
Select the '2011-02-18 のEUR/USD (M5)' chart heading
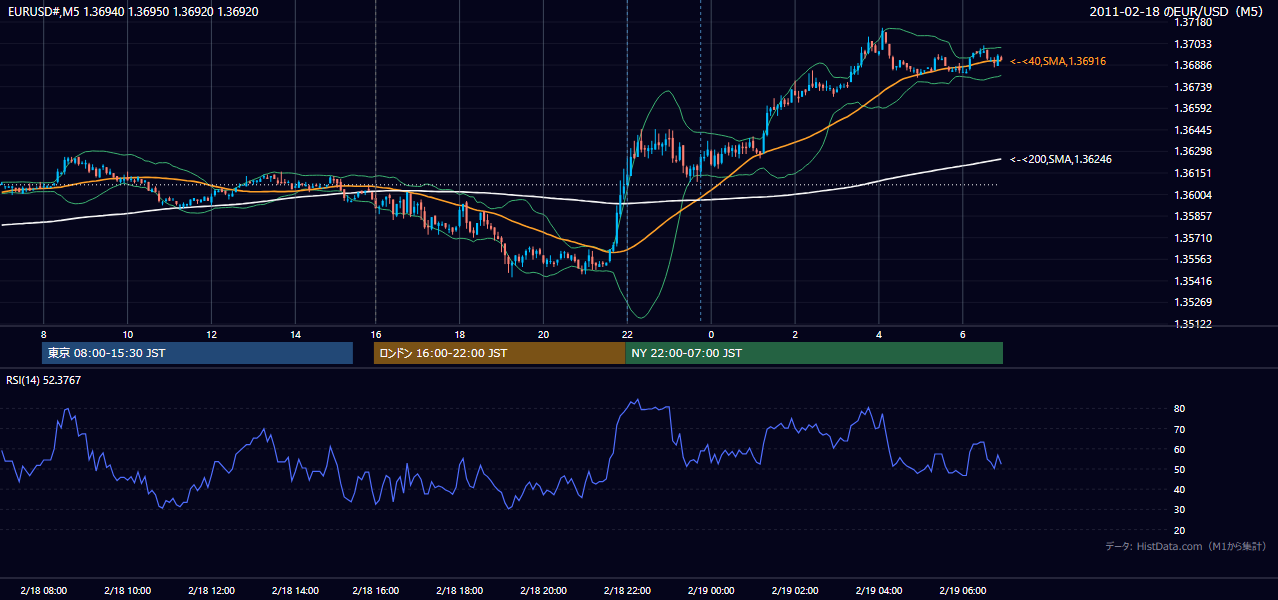pos(1177,11)
